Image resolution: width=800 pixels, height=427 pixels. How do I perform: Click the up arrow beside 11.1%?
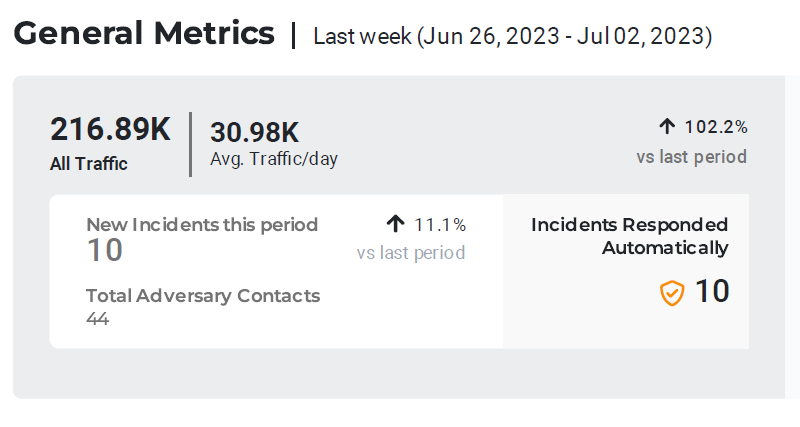click(x=395, y=224)
